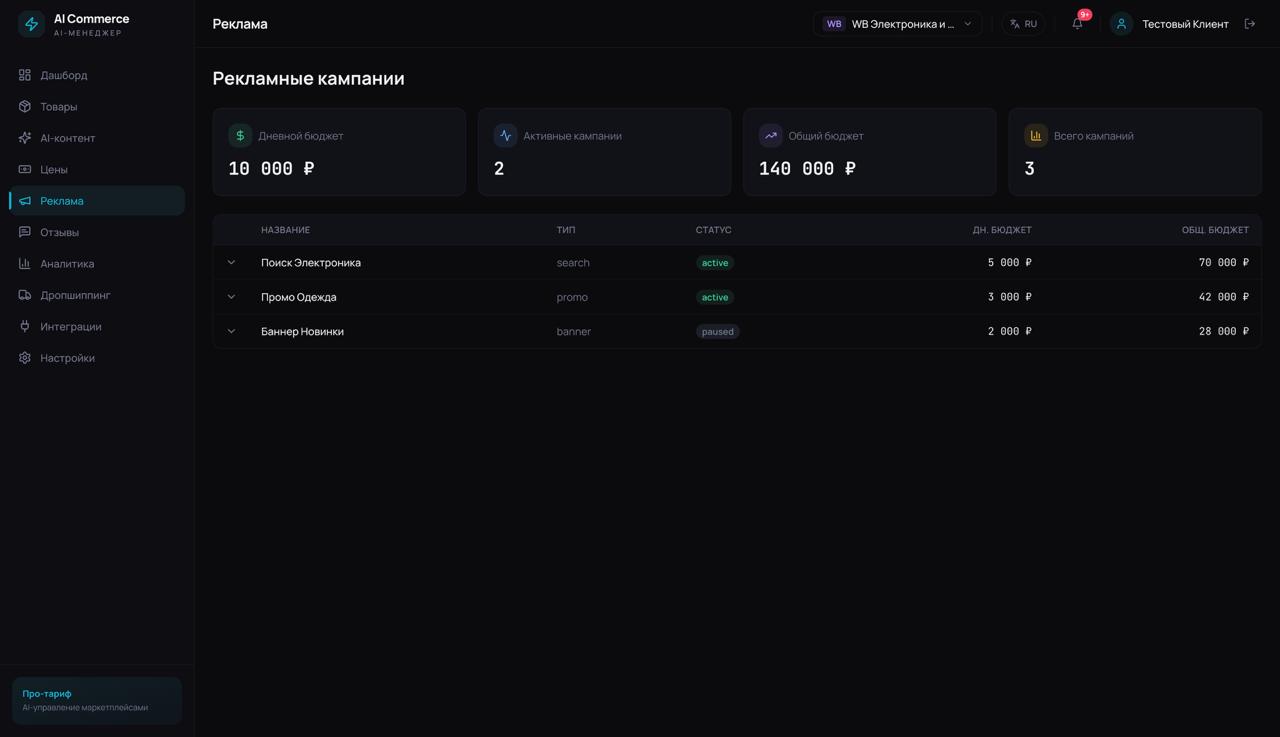Expand the Баннер Новинки campaign row

pos(231,331)
